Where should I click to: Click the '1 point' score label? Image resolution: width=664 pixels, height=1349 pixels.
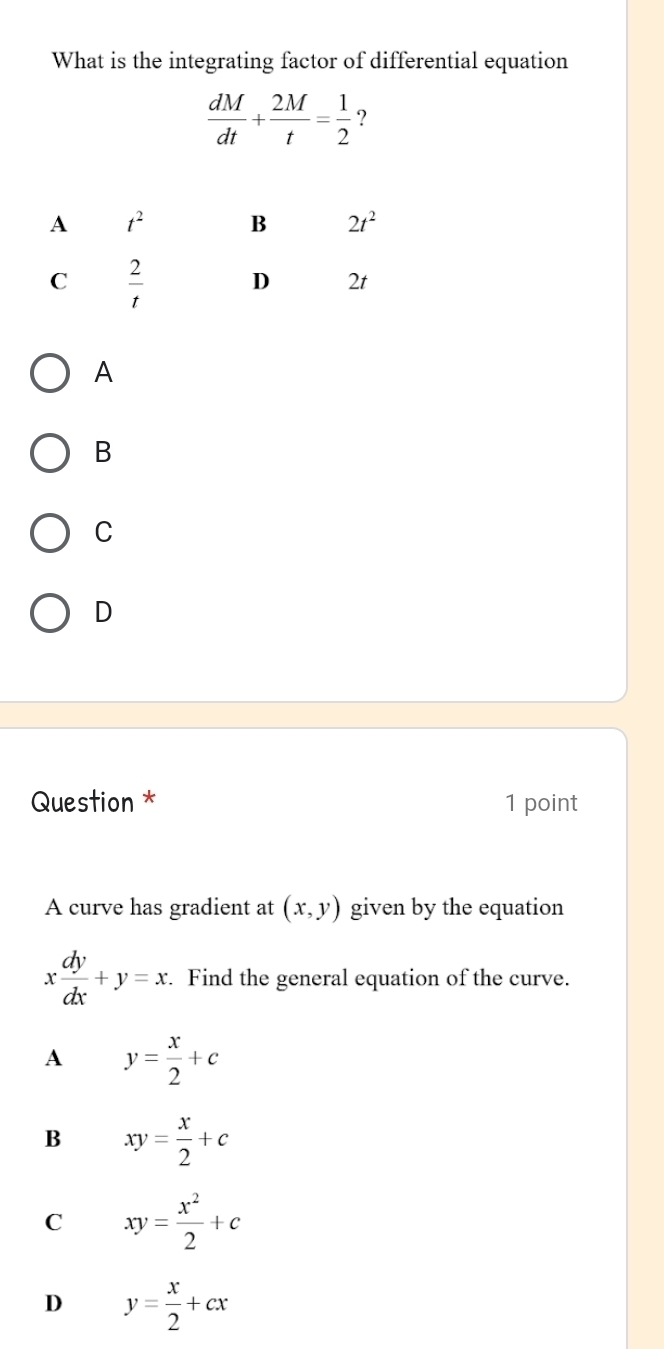541,803
